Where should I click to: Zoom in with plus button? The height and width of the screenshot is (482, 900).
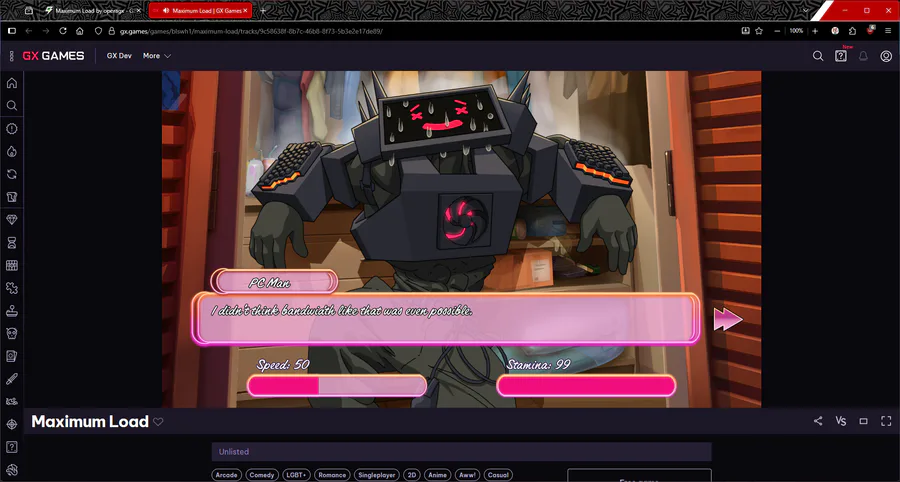pos(815,31)
